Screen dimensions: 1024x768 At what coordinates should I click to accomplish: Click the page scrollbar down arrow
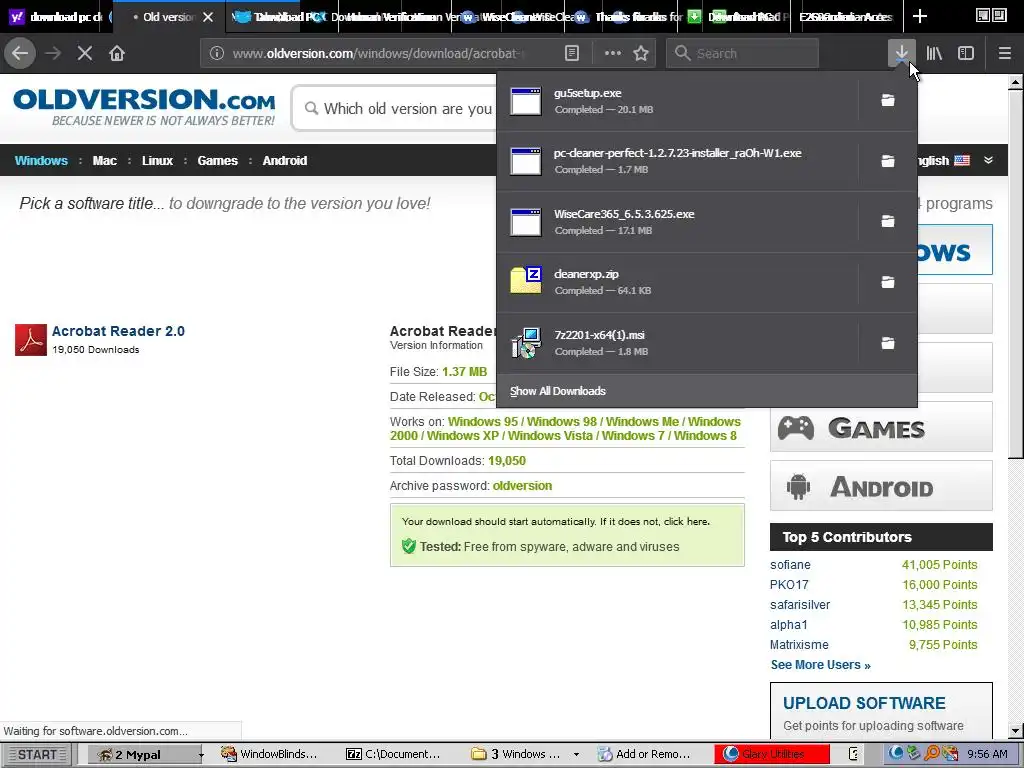tap(1016, 731)
